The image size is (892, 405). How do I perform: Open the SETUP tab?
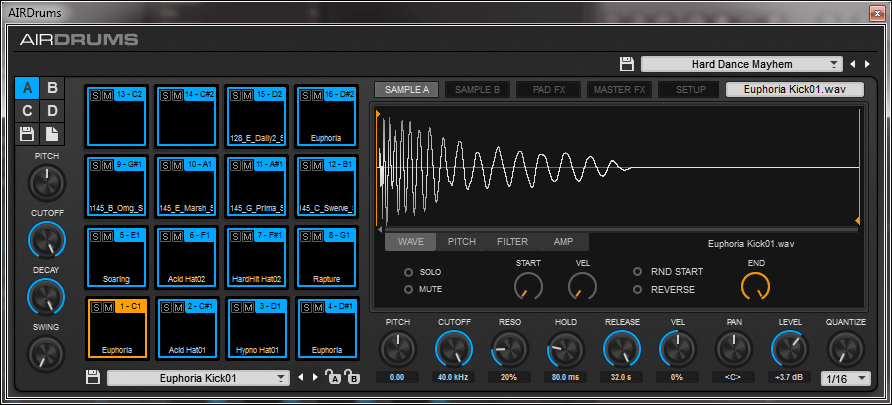point(691,89)
